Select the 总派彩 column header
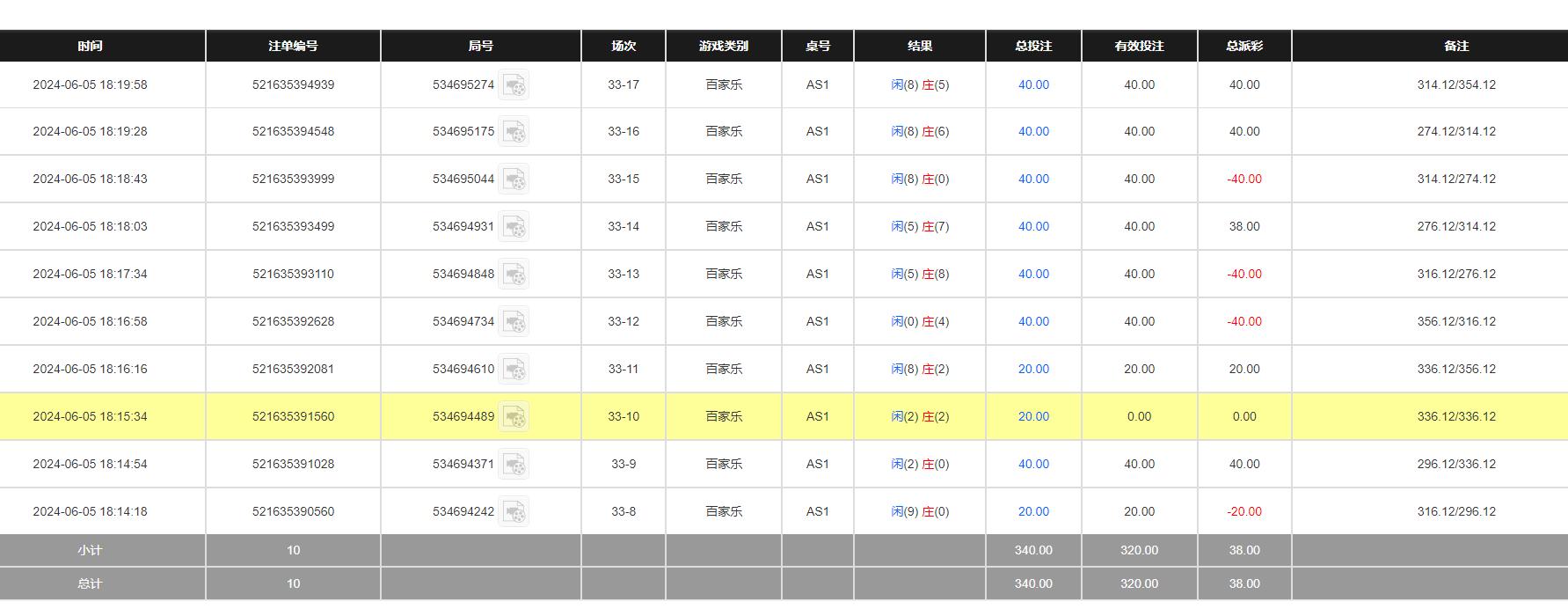The image size is (1568, 616). tap(1243, 46)
